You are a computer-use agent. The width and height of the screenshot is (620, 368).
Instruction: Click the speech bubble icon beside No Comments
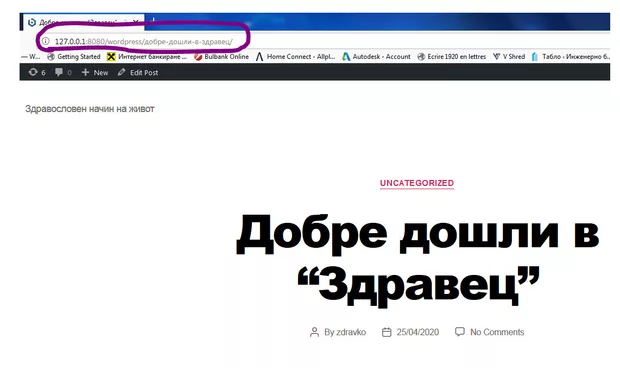point(459,332)
